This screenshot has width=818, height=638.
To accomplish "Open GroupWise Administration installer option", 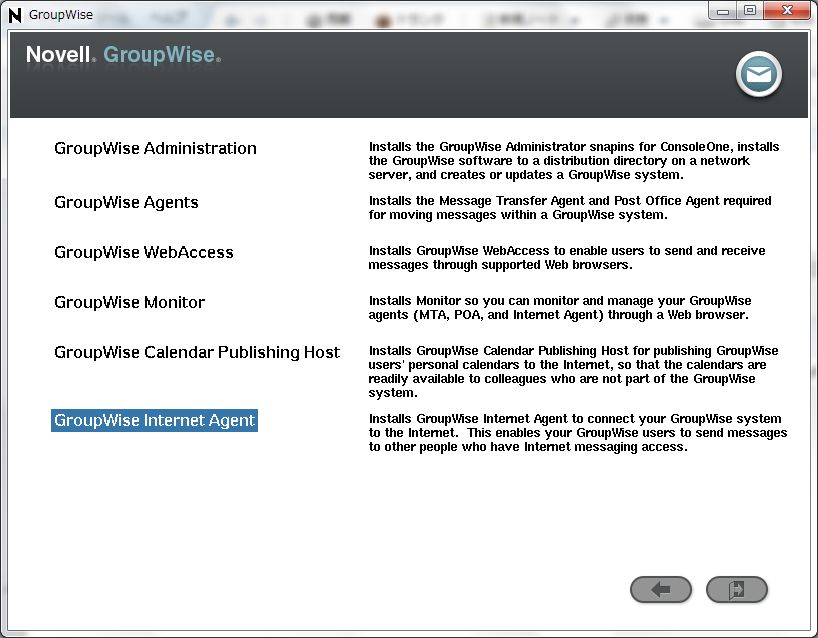I will pyautogui.click(x=155, y=149).
